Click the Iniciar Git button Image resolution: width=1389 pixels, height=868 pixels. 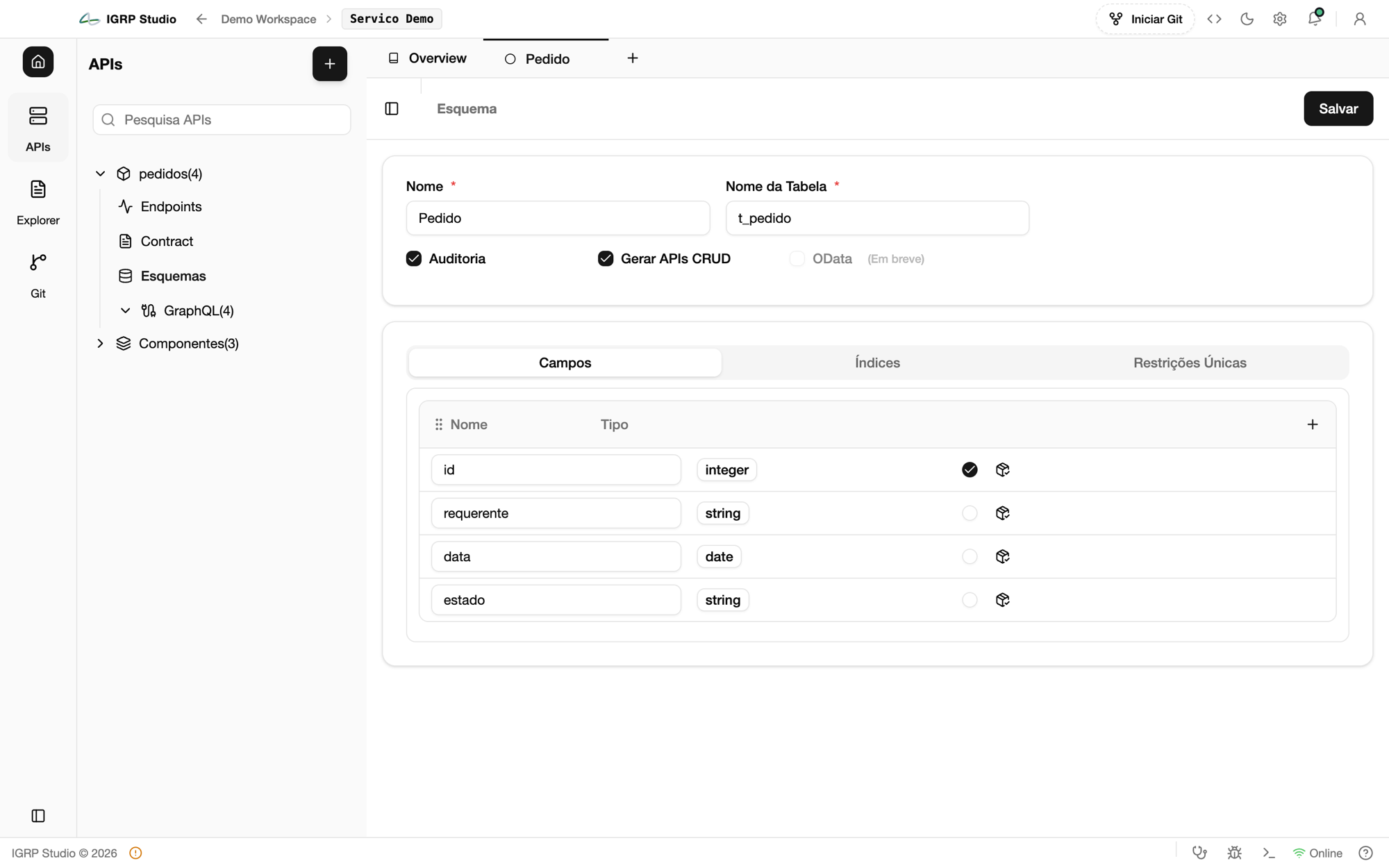click(x=1145, y=19)
